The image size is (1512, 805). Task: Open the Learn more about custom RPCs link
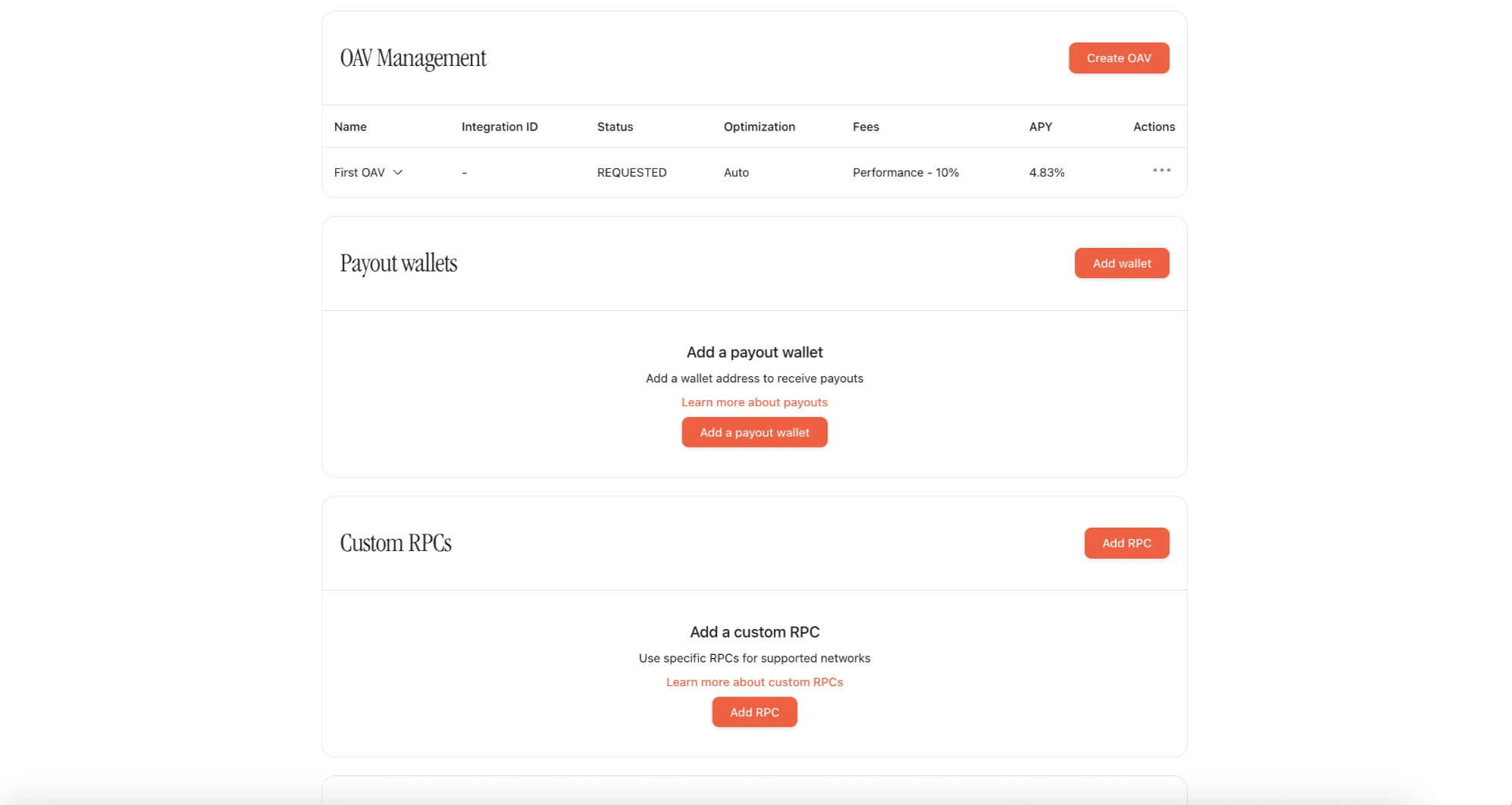click(x=754, y=682)
